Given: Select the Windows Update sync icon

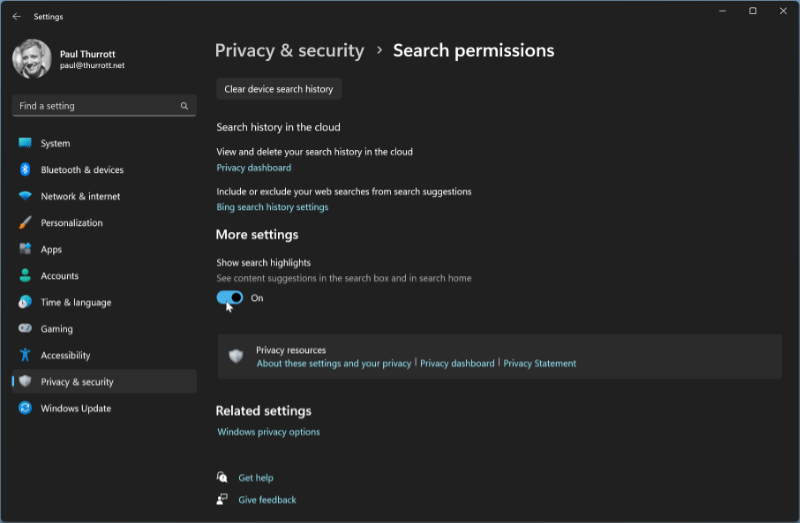Looking at the screenshot, I should click(25, 408).
